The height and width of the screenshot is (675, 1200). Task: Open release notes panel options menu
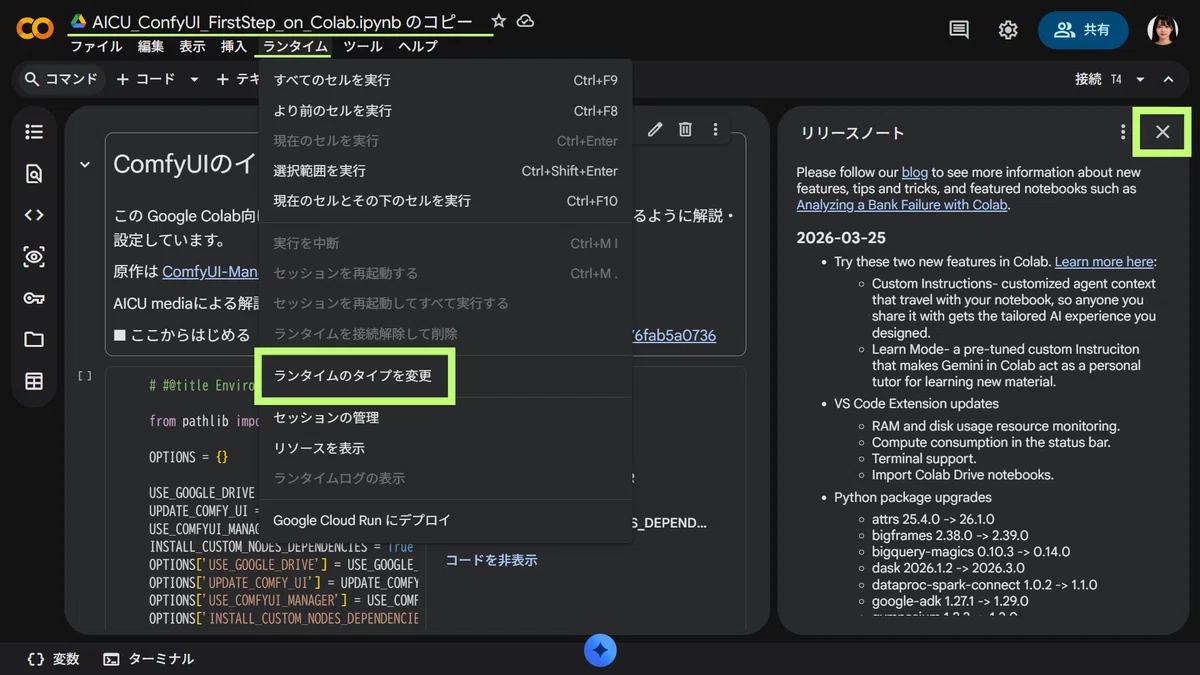pyautogui.click(x=1123, y=132)
